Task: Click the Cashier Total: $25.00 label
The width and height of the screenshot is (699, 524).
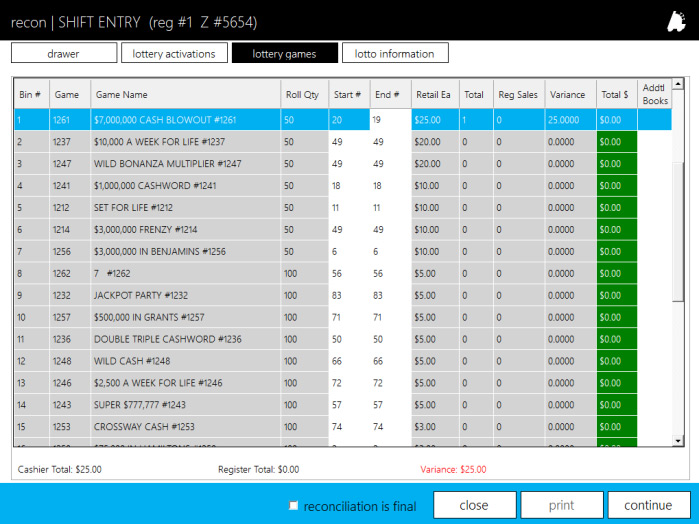Action: (x=60, y=469)
